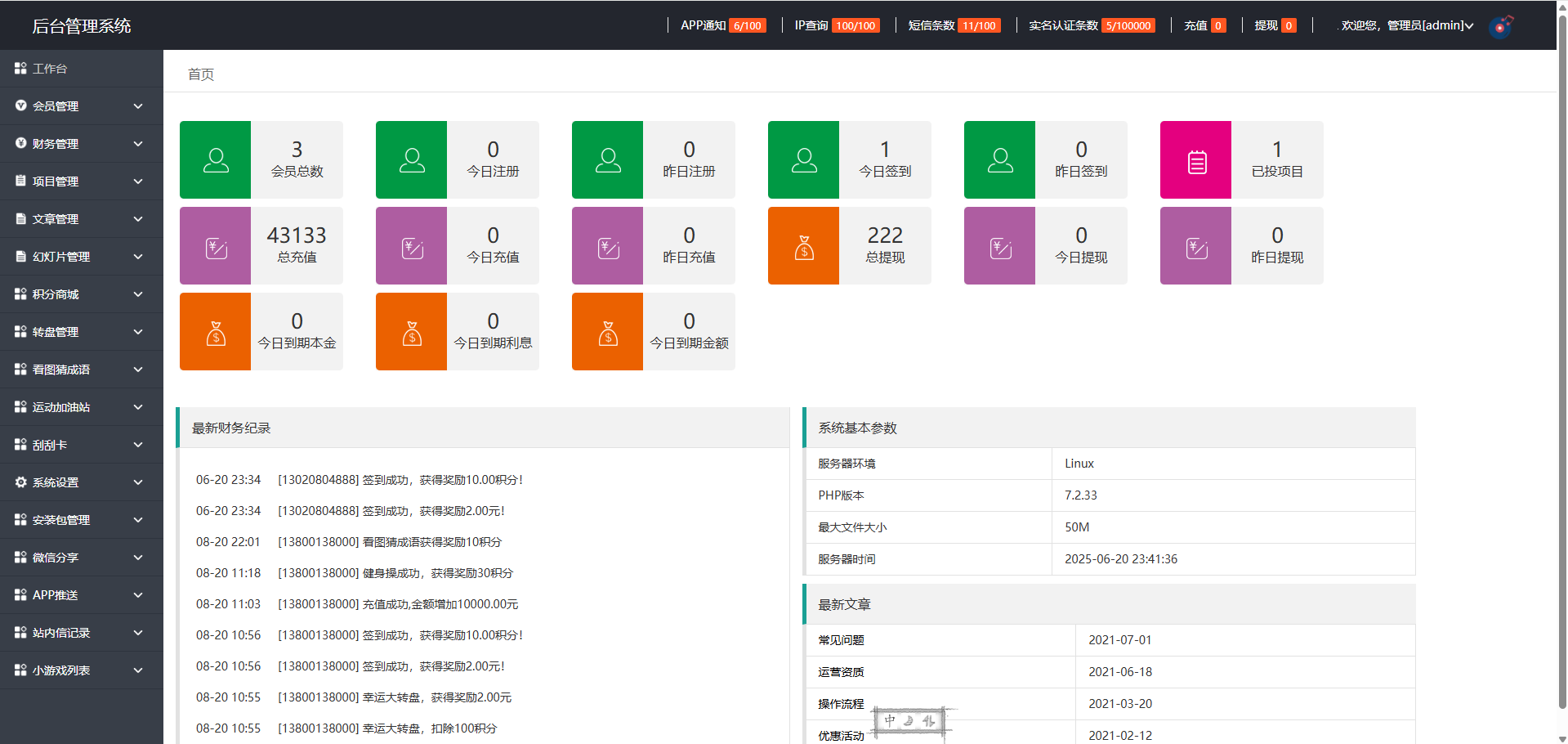Click the 今日到期本金 money bag icon
The height and width of the screenshot is (744, 1568).
point(216,332)
